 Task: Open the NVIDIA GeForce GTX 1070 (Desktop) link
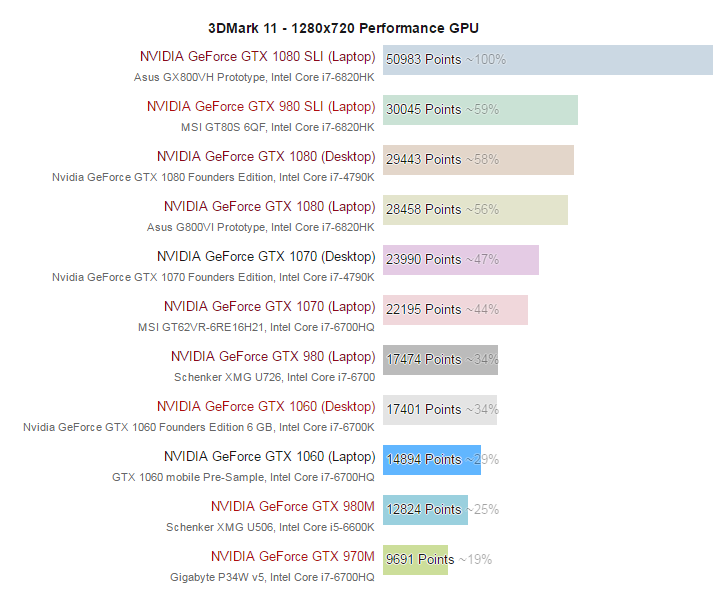pyautogui.click(x=266, y=257)
